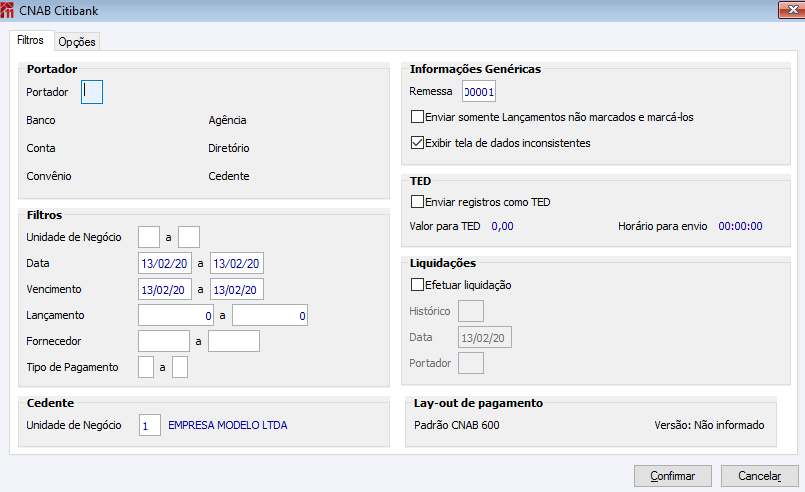Toggle Enviar registros como TED checkbox
The width and height of the screenshot is (805, 492).
418,202
